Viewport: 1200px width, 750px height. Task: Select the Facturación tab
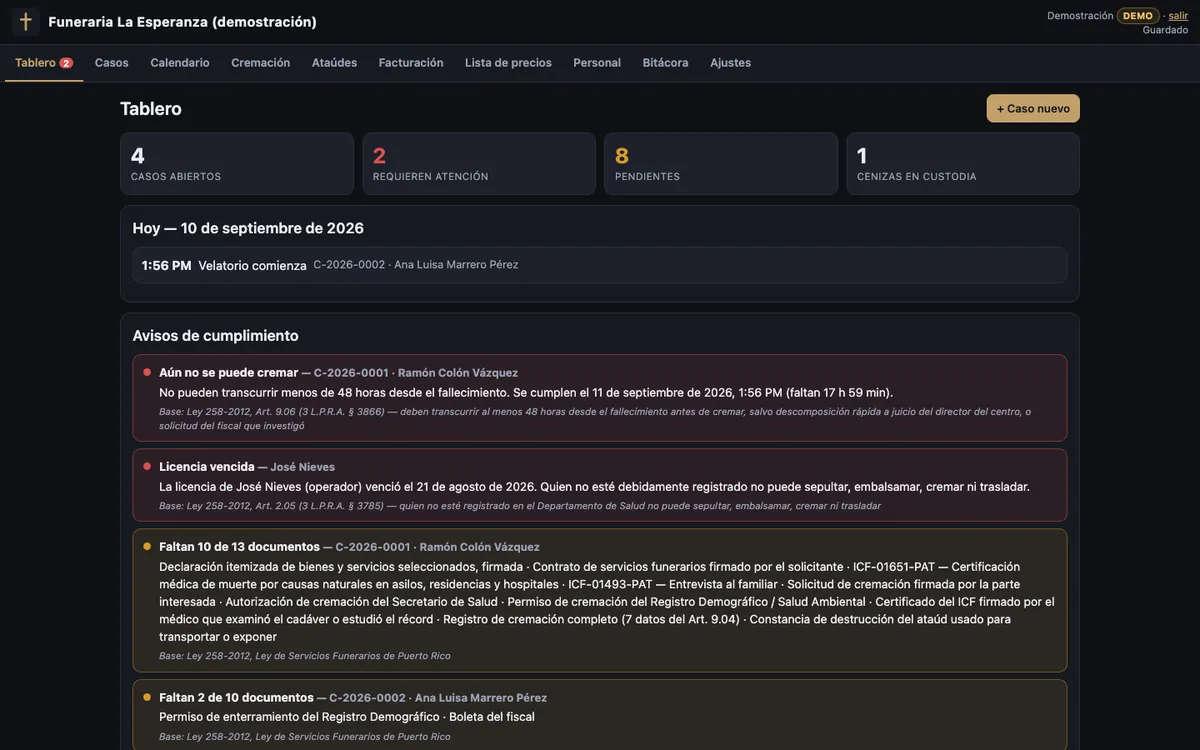411,63
